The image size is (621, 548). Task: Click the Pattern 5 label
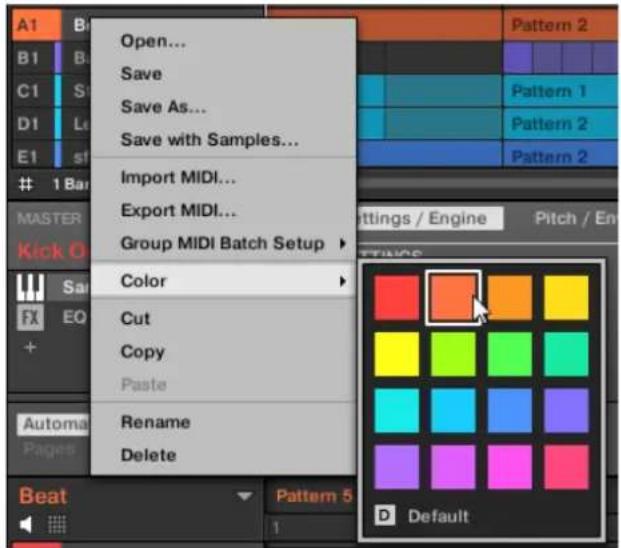click(314, 496)
